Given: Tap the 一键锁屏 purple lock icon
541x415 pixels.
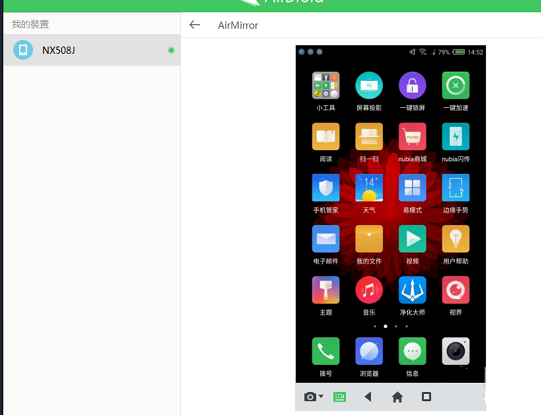Looking at the screenshot, I should pyautogui.click(x=412, y=86).
